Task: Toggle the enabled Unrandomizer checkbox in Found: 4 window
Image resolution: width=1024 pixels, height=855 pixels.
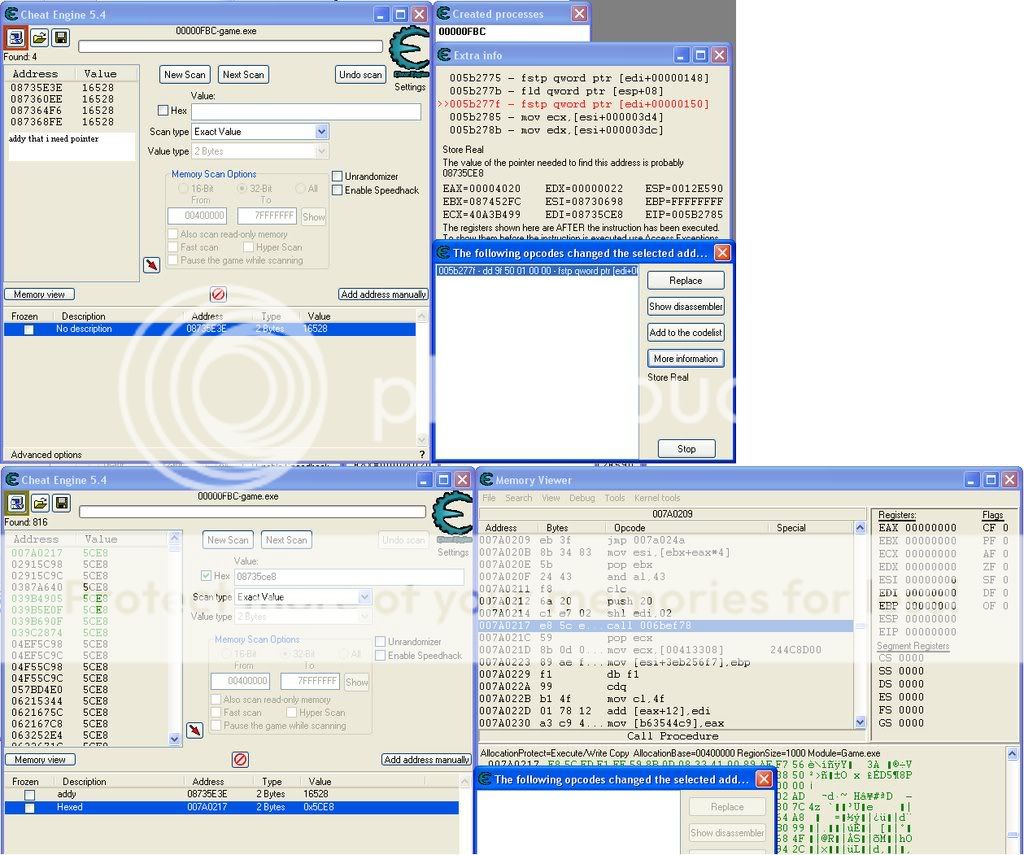Action: click(337, 177)
